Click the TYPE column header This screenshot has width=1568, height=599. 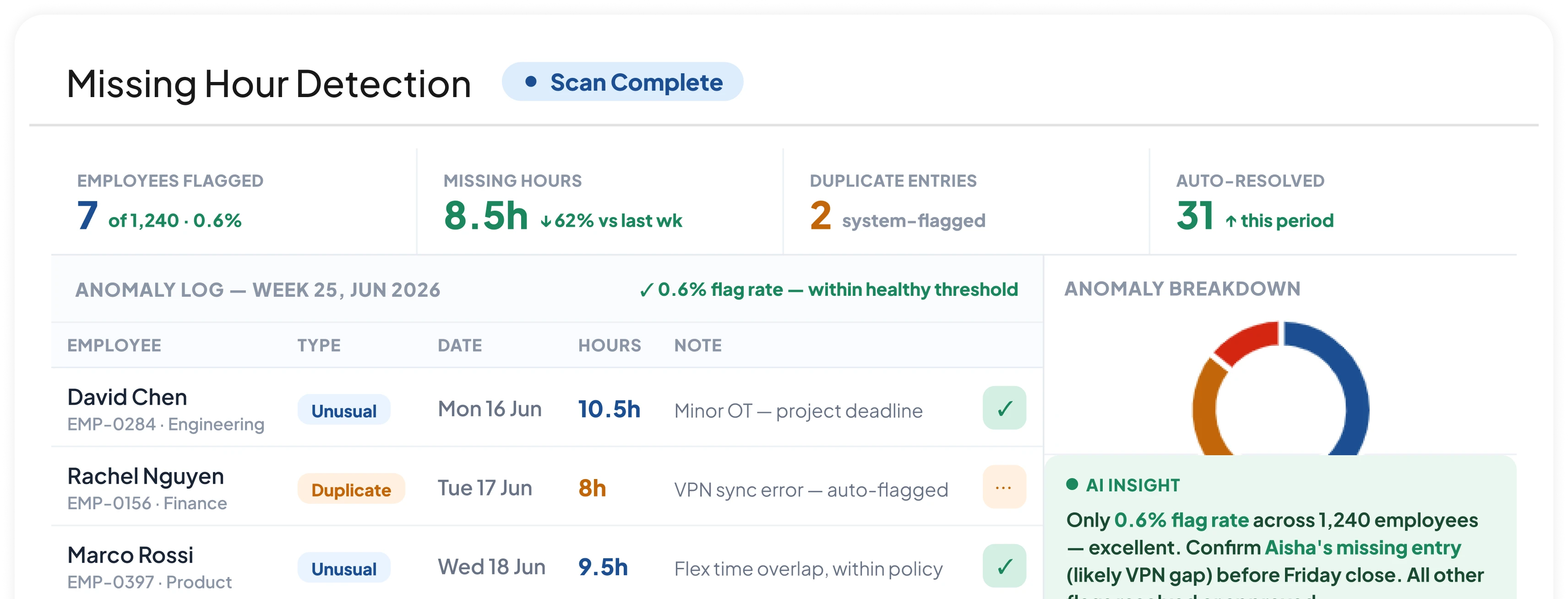pos(318,345)
